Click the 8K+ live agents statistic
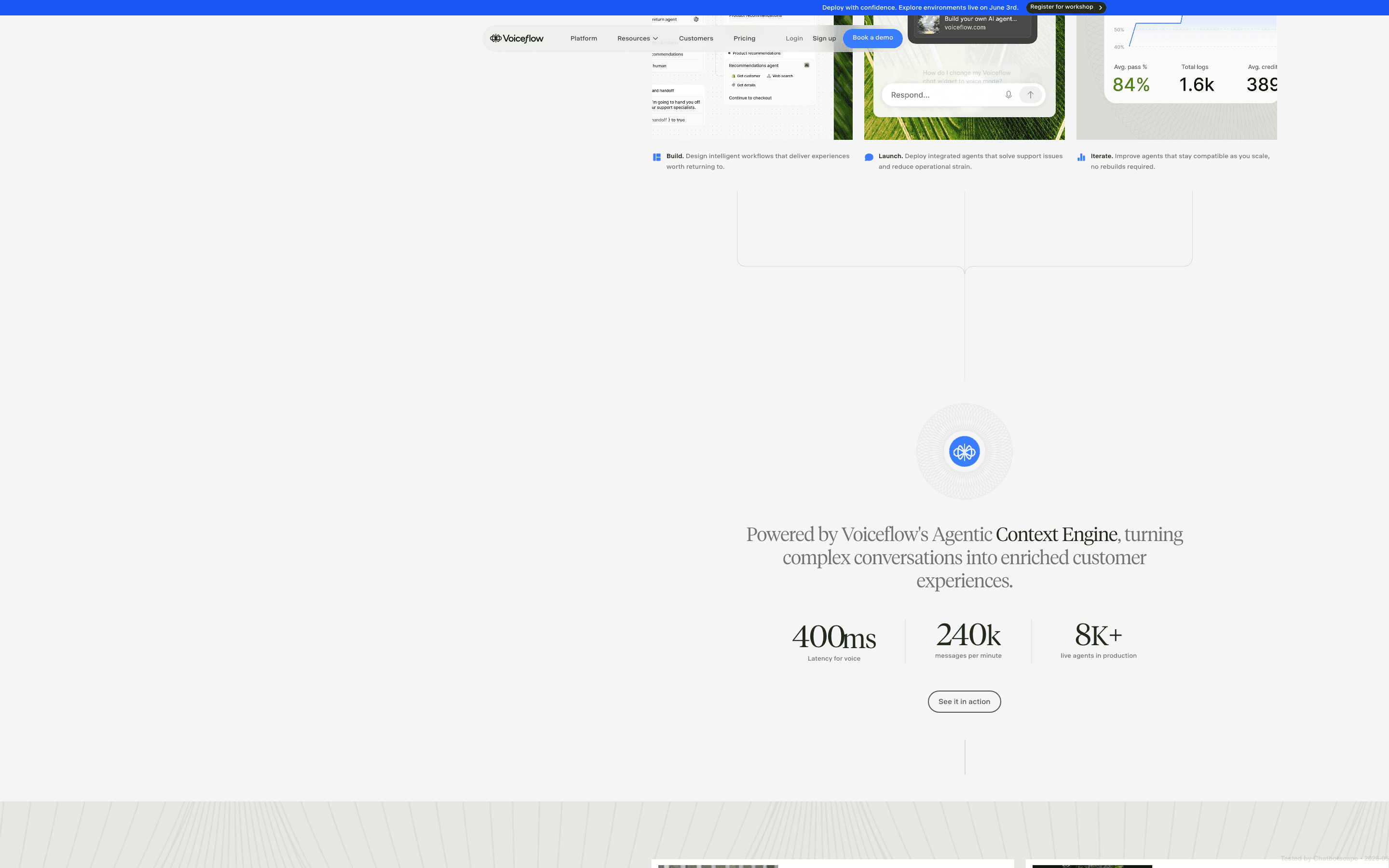Image resolution: width=1389 pixels, height=868 pixels. coord(1099,635)
